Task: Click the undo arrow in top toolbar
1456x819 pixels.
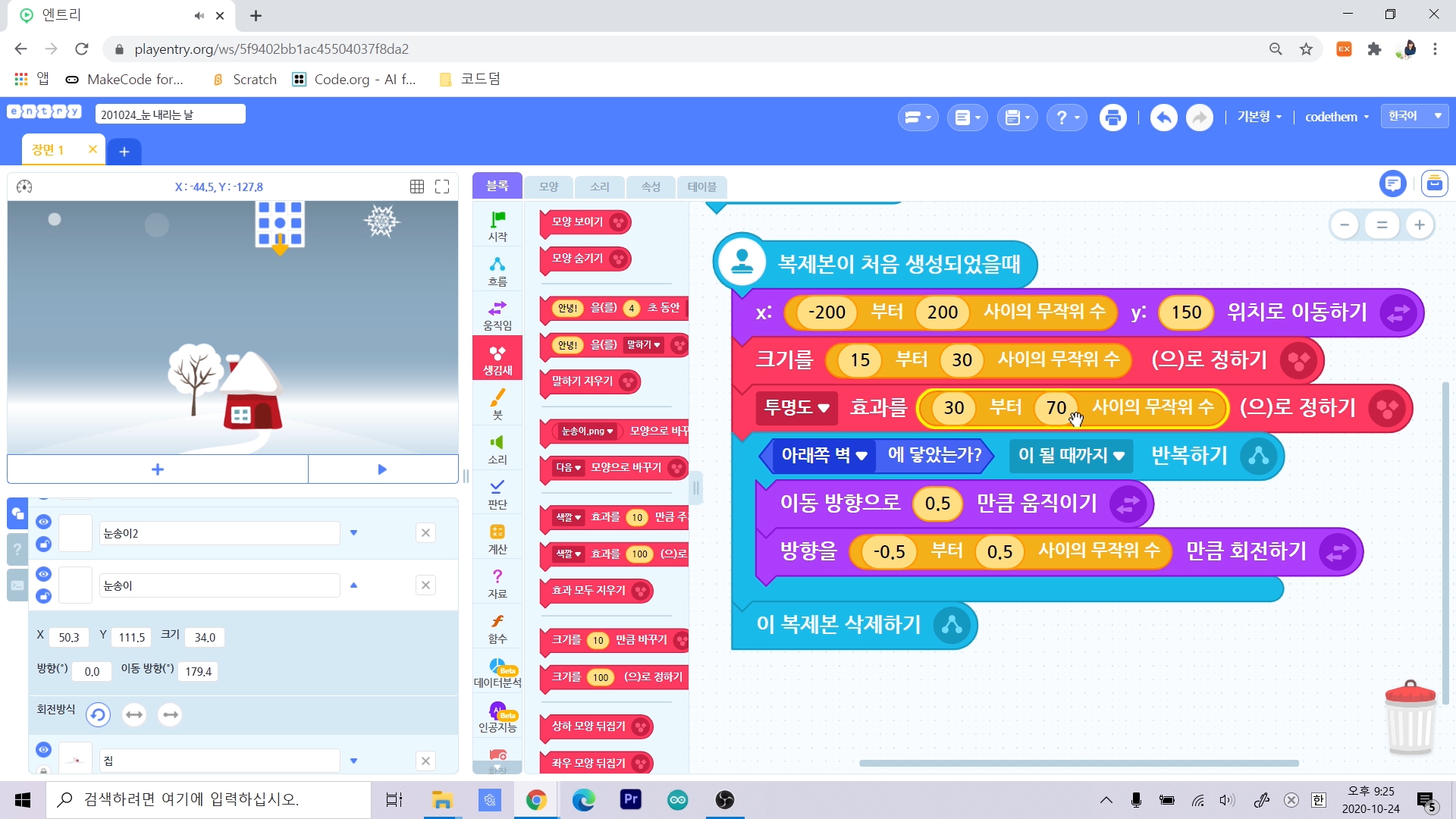Action: 1163,118
